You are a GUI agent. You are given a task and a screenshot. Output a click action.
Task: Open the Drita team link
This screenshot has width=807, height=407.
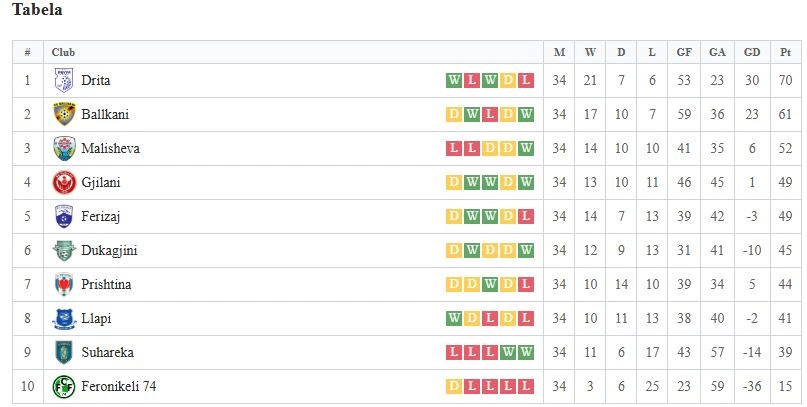pyautogui.click(x=96, y=80)
